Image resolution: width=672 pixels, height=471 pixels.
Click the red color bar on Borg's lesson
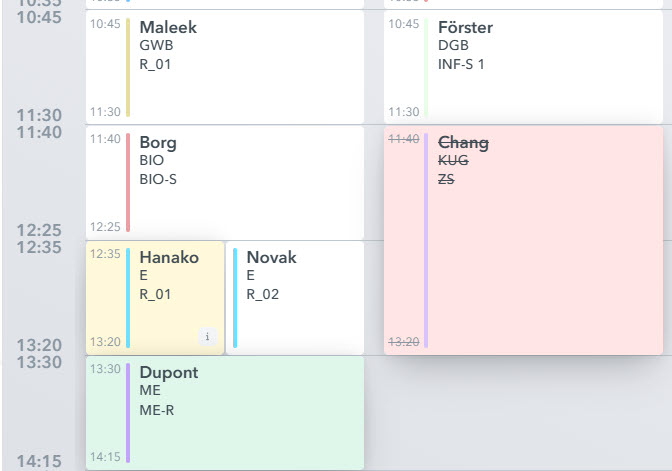[128, 182]
